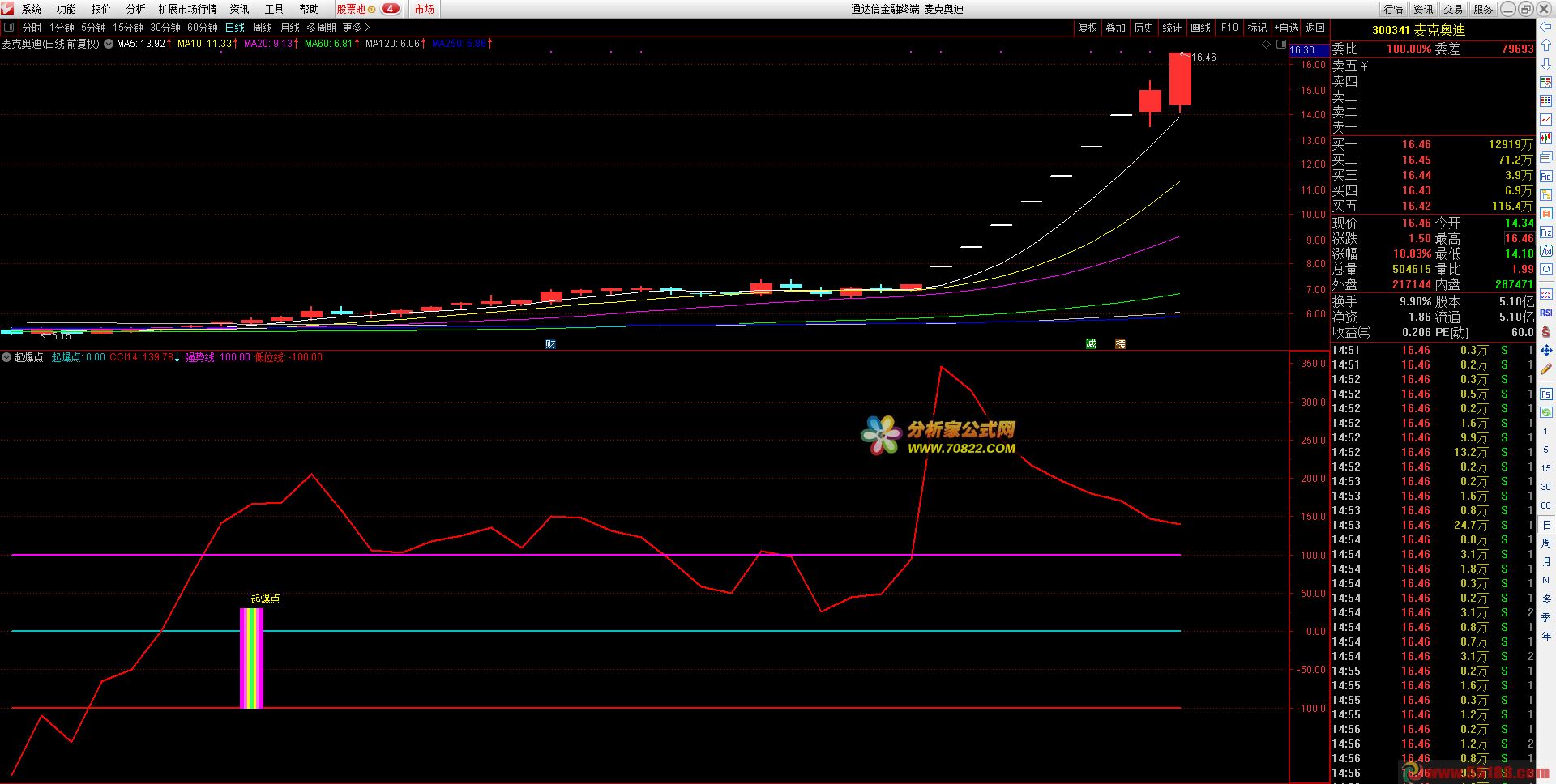Switch to 周线 weekly chart

tap(263, 28)
